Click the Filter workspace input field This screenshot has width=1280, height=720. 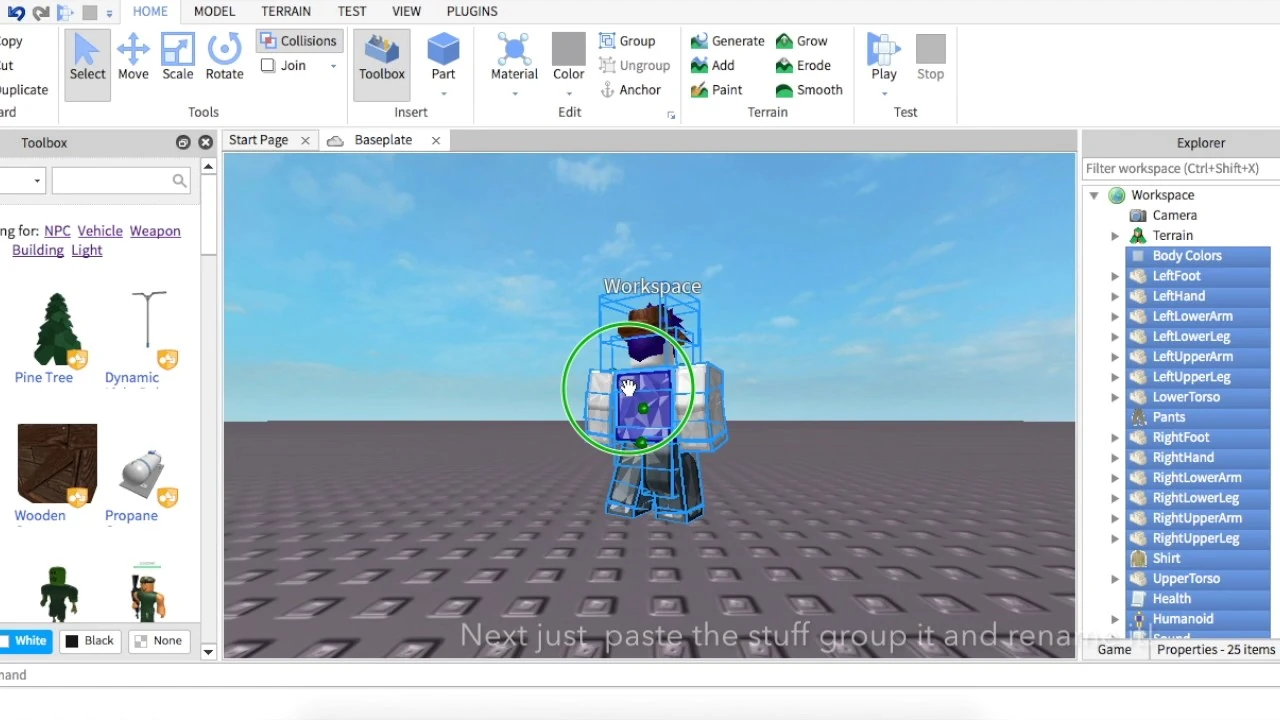tap(1180, 169)
